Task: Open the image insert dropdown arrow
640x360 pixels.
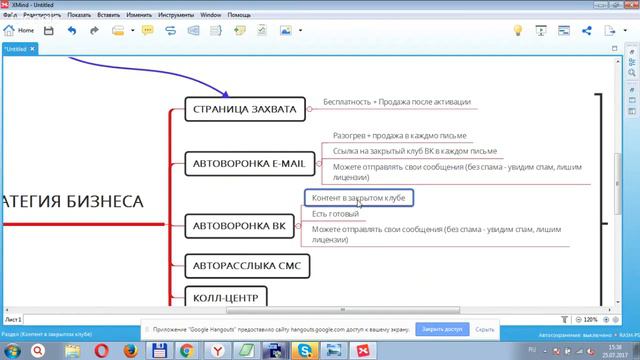Action: (300, 30)
